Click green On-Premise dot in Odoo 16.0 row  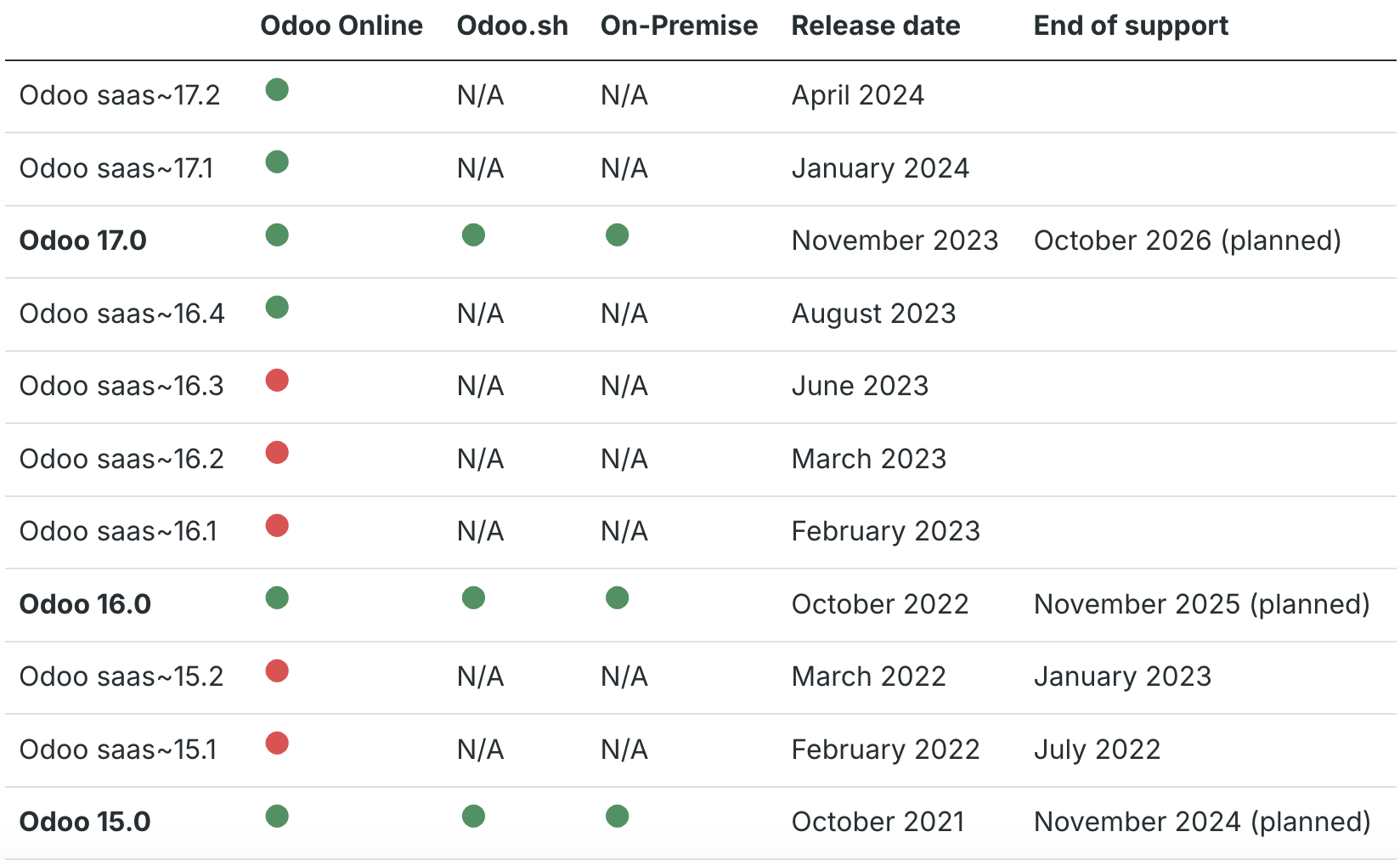618,598
